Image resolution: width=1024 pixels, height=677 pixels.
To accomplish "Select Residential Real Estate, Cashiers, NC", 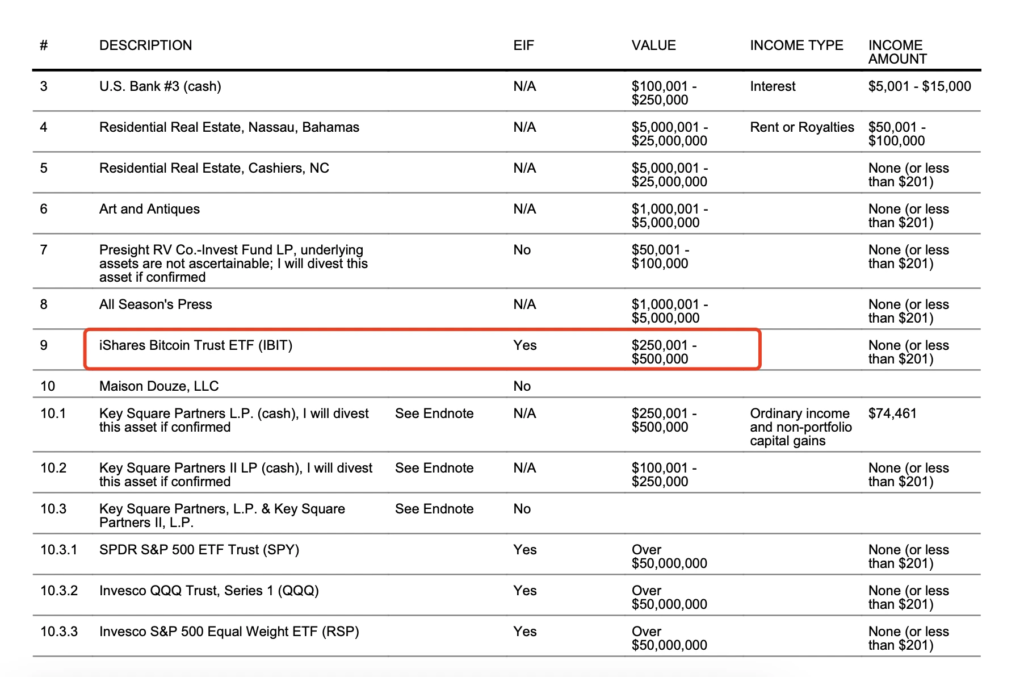I will click(214, 169).
